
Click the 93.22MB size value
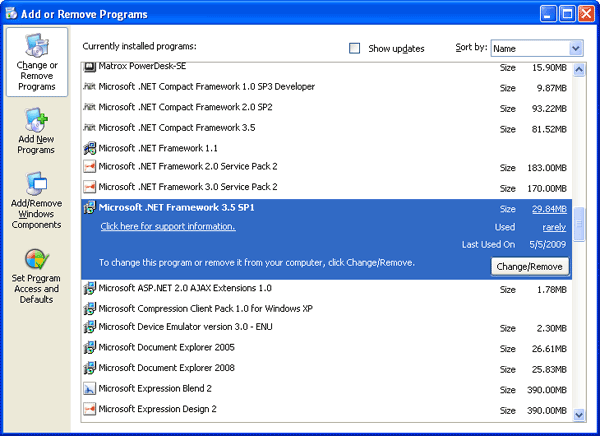click(x=549, y=109)
